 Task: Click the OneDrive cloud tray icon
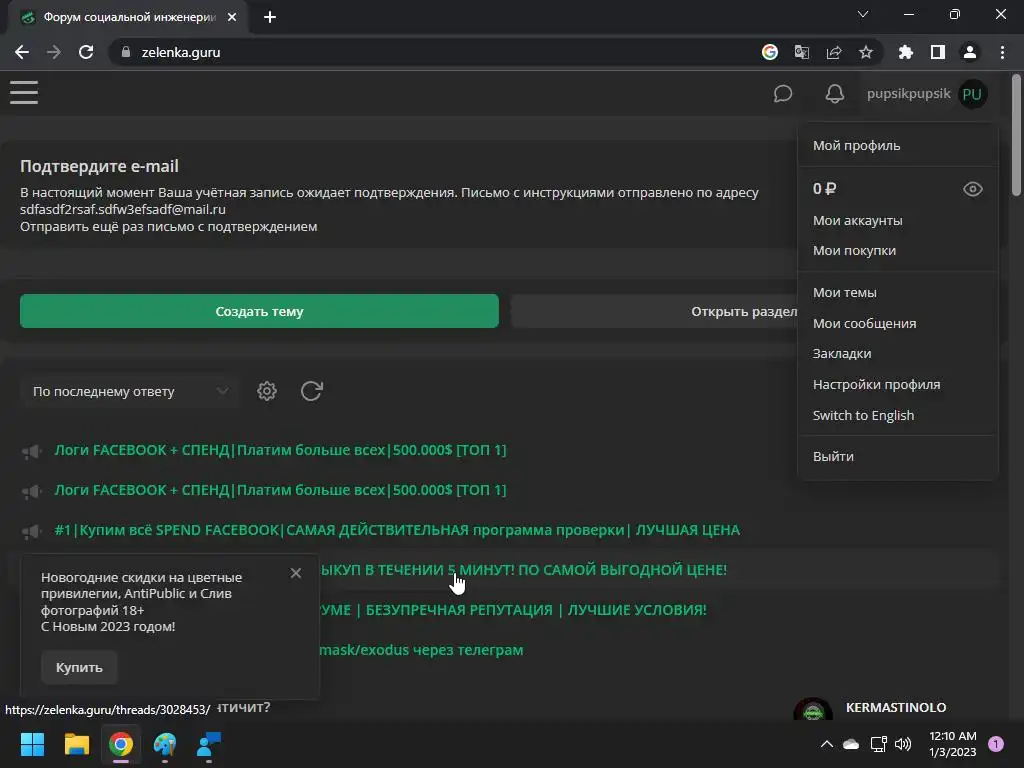(x=851, y=744)
